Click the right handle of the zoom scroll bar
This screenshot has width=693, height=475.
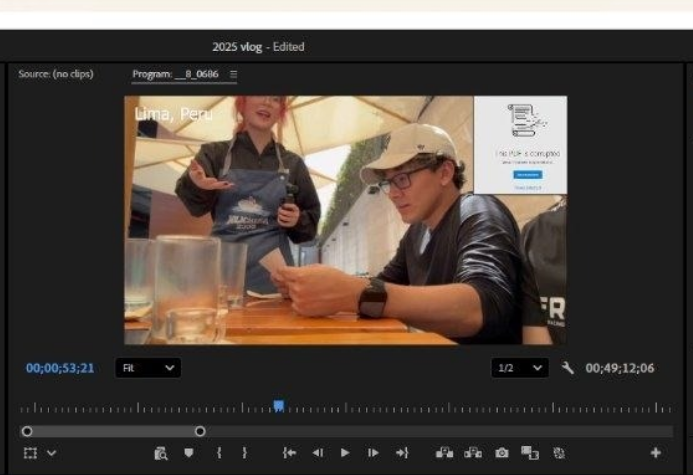click(200, 431)
